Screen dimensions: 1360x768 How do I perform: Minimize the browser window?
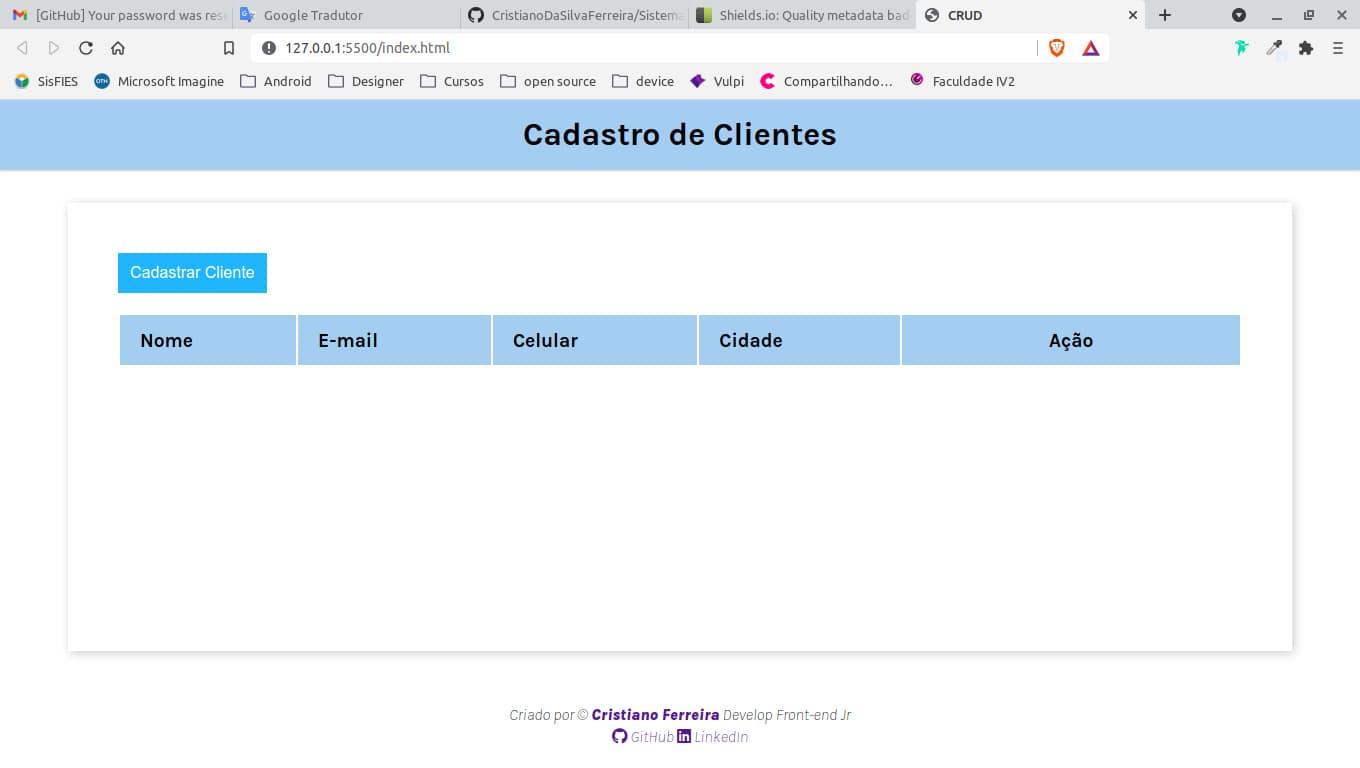click(x=1276, y=15)
